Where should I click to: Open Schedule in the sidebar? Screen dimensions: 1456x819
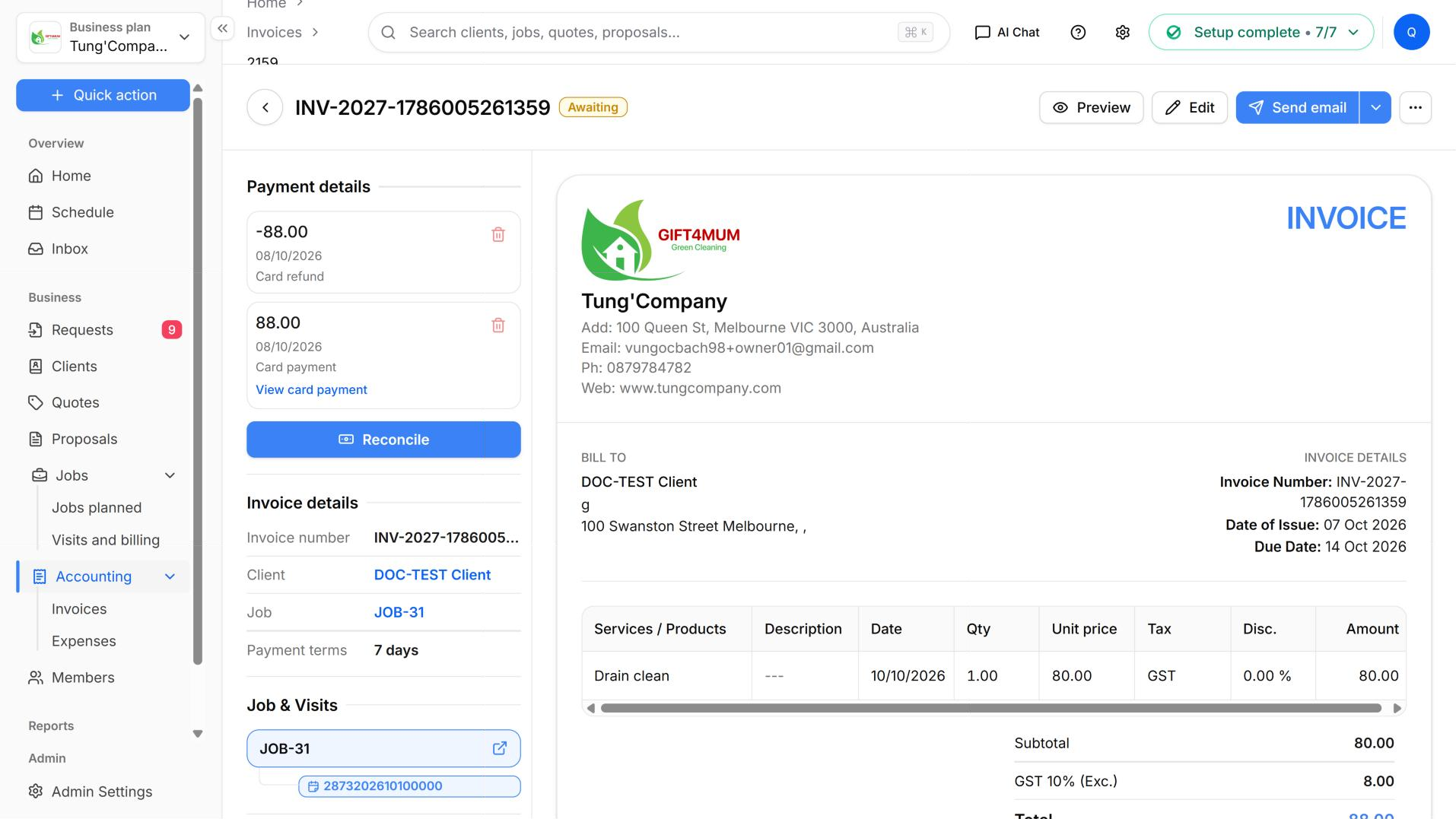click(103, 212)
